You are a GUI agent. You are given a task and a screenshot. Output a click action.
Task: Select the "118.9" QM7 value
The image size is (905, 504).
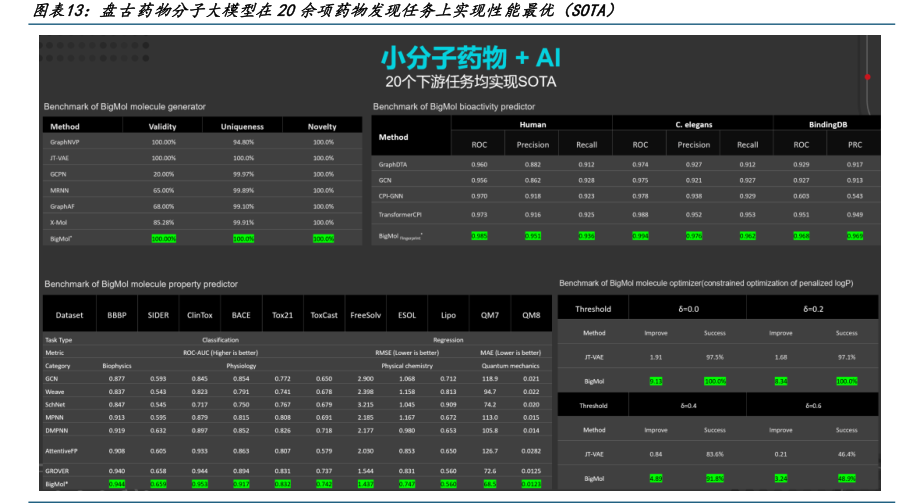(x=490, y=379)
